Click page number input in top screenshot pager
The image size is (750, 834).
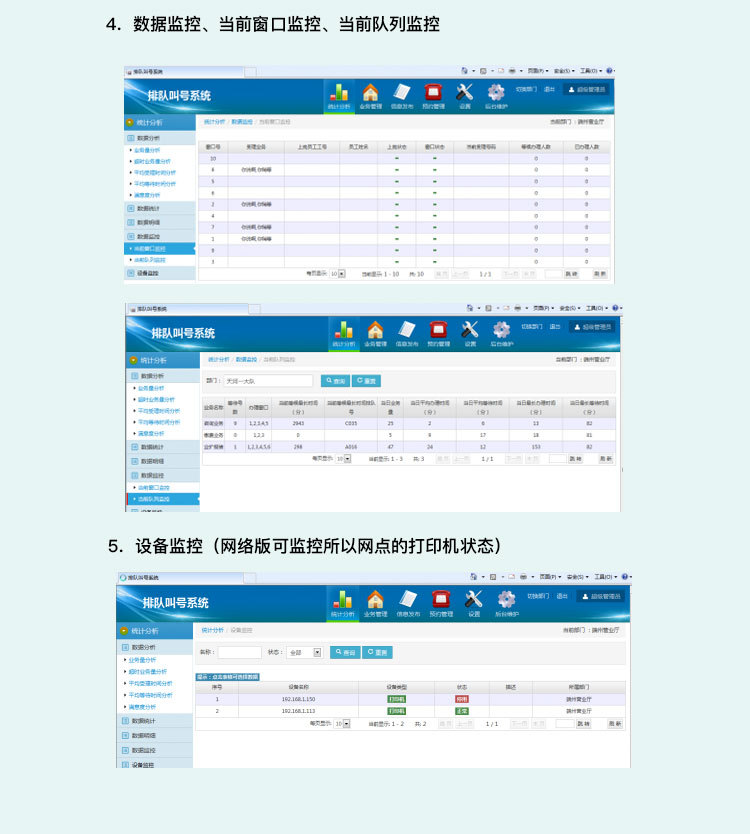coord(554,273)
